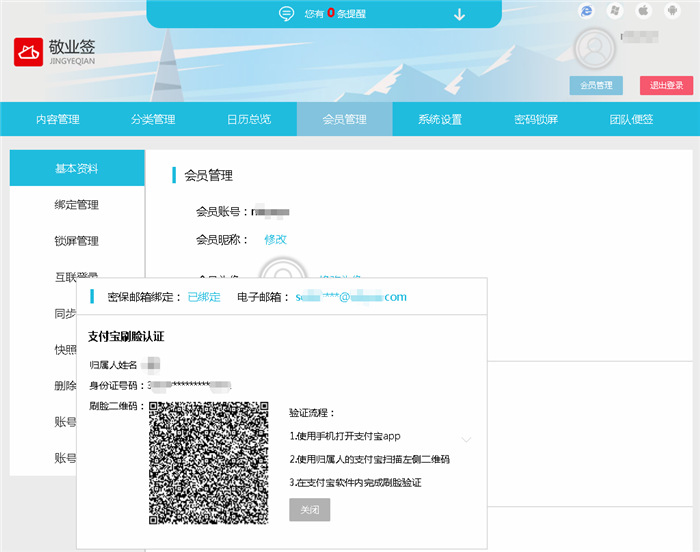Select 基本资料 in the sidebar
This screenshot has width=700, height=552.
coord(77,168)
